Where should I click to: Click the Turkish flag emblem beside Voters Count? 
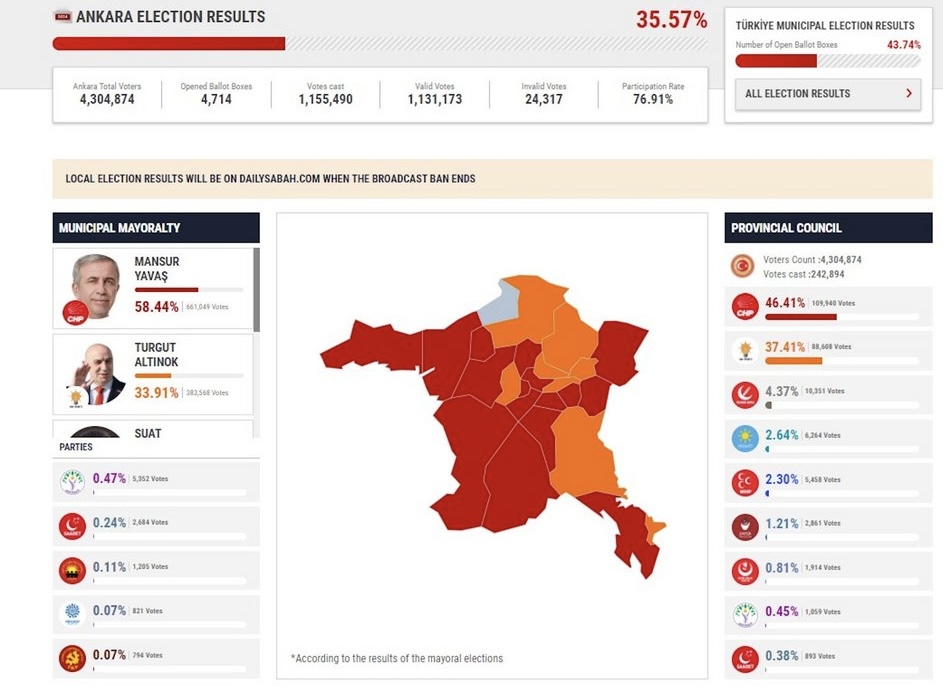[743, 266]
